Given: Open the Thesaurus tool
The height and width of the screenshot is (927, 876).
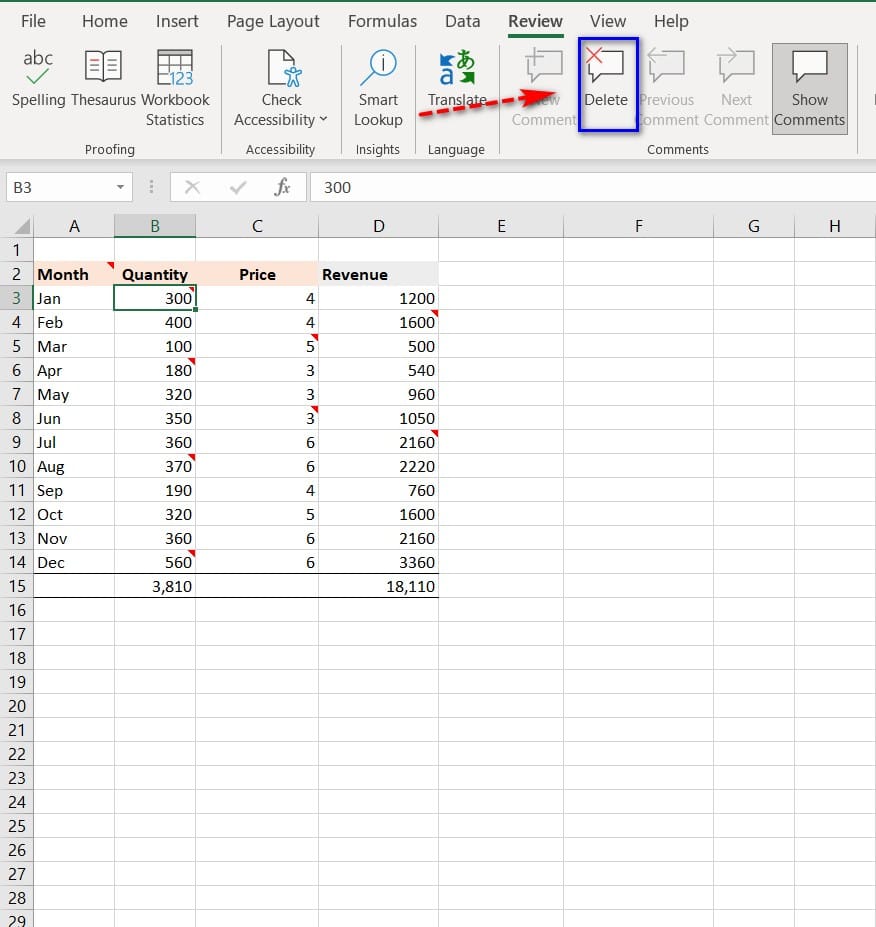Looking at the screenshot, I should (x=103, y=79).
